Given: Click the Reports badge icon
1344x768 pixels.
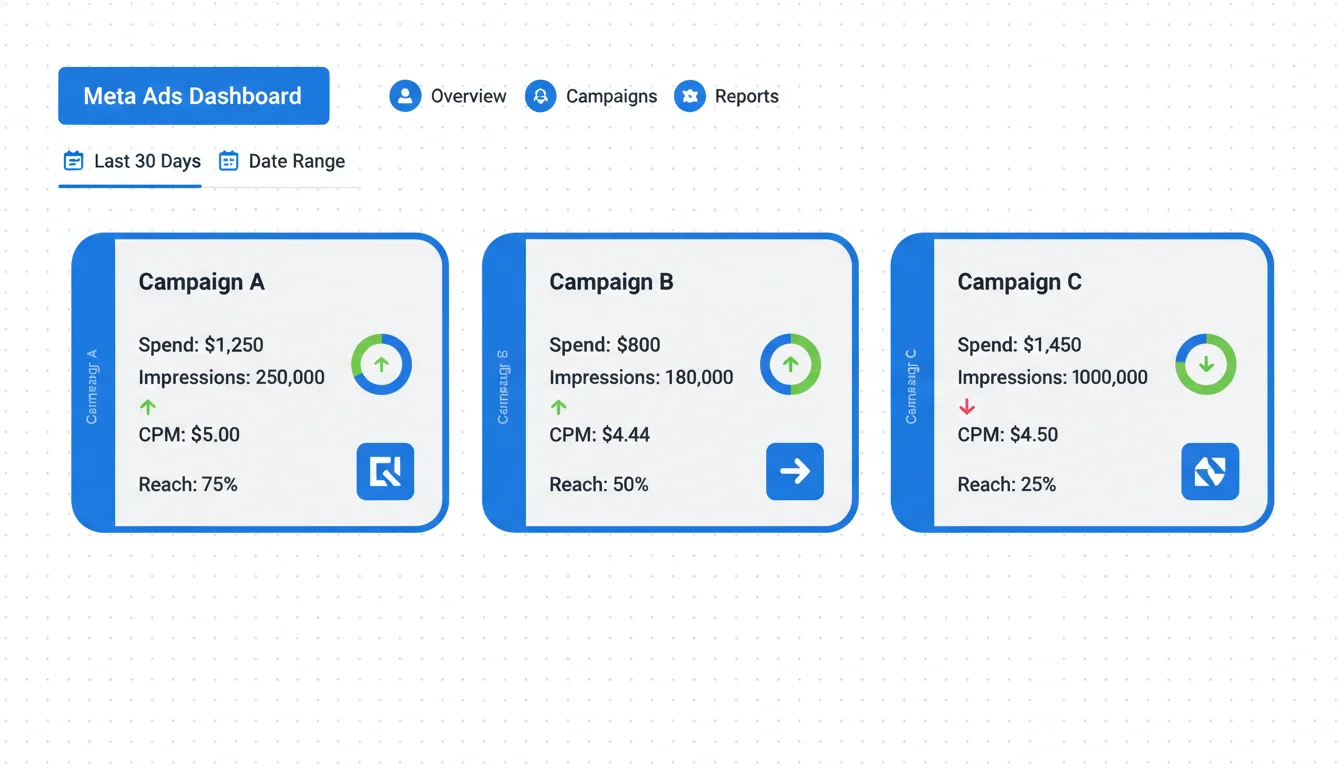Looking at the screenshot, I should pos(689,96).
